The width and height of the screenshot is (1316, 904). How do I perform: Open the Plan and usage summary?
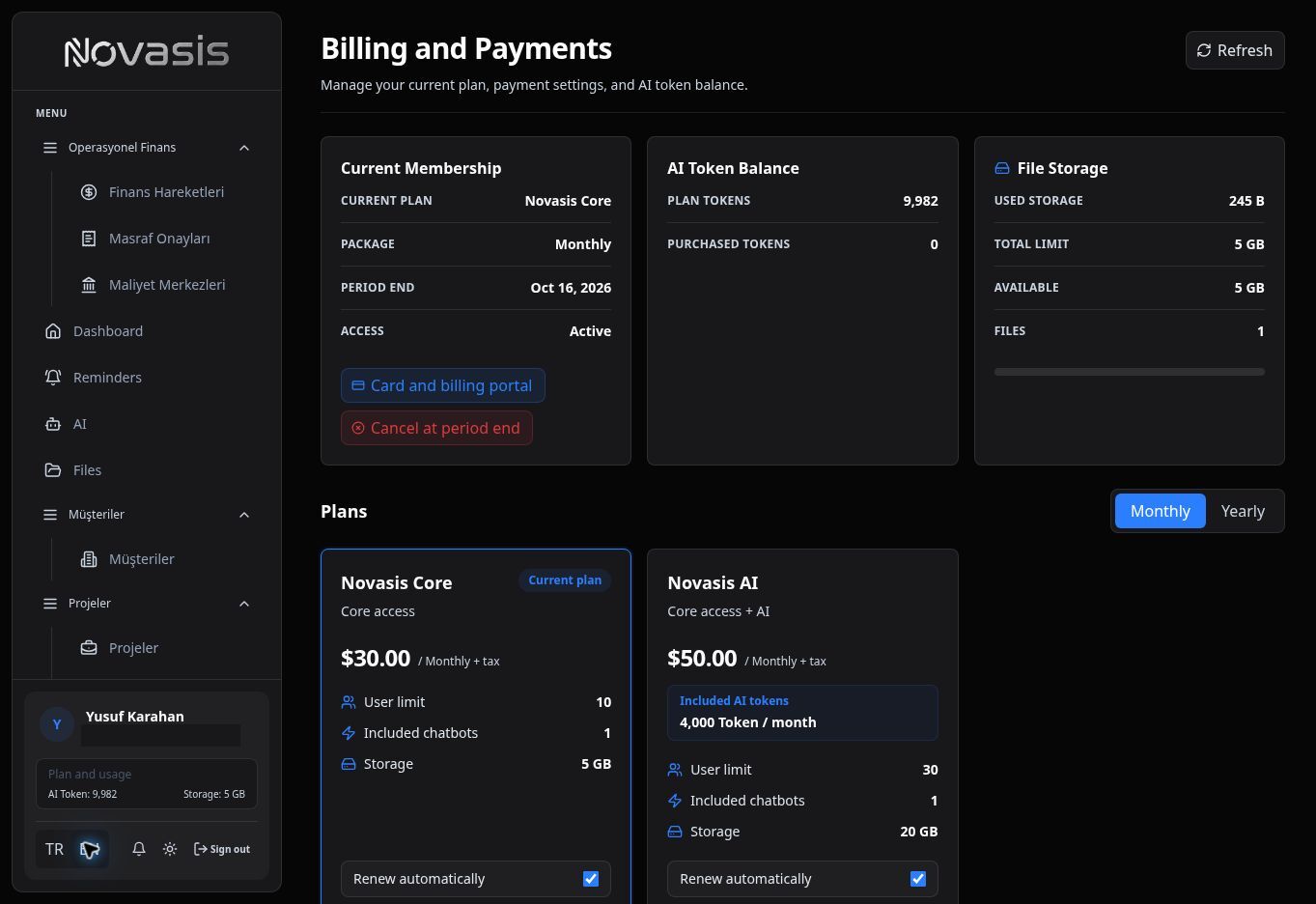147,783
